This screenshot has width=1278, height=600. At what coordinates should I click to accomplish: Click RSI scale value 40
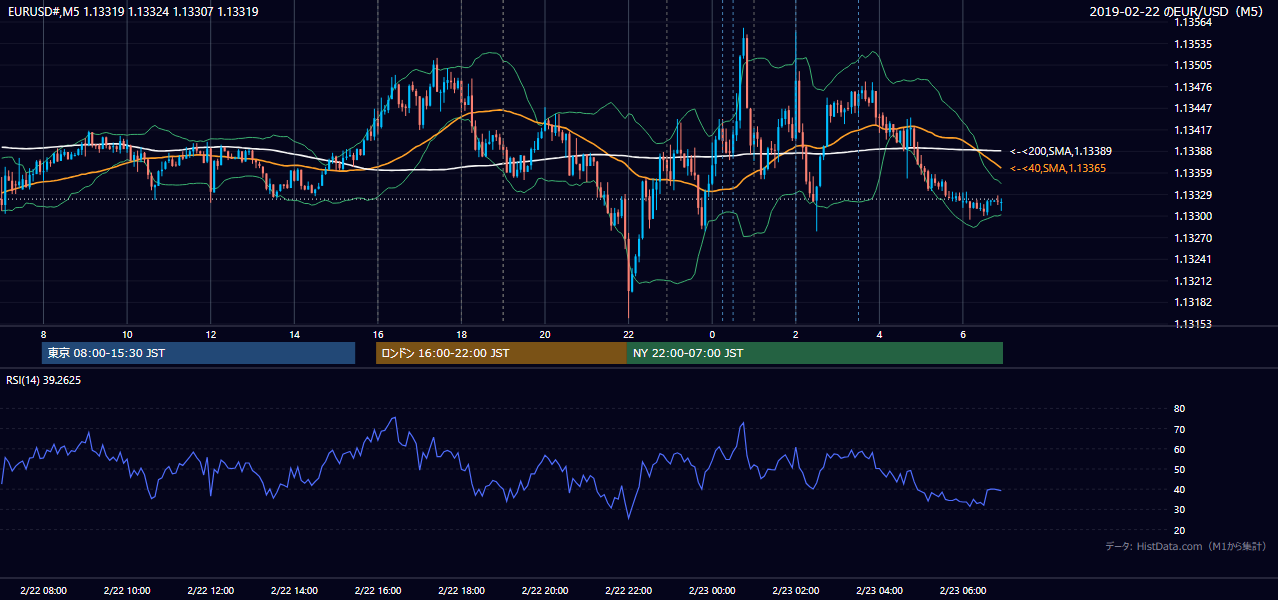[x=1179, y=489]
